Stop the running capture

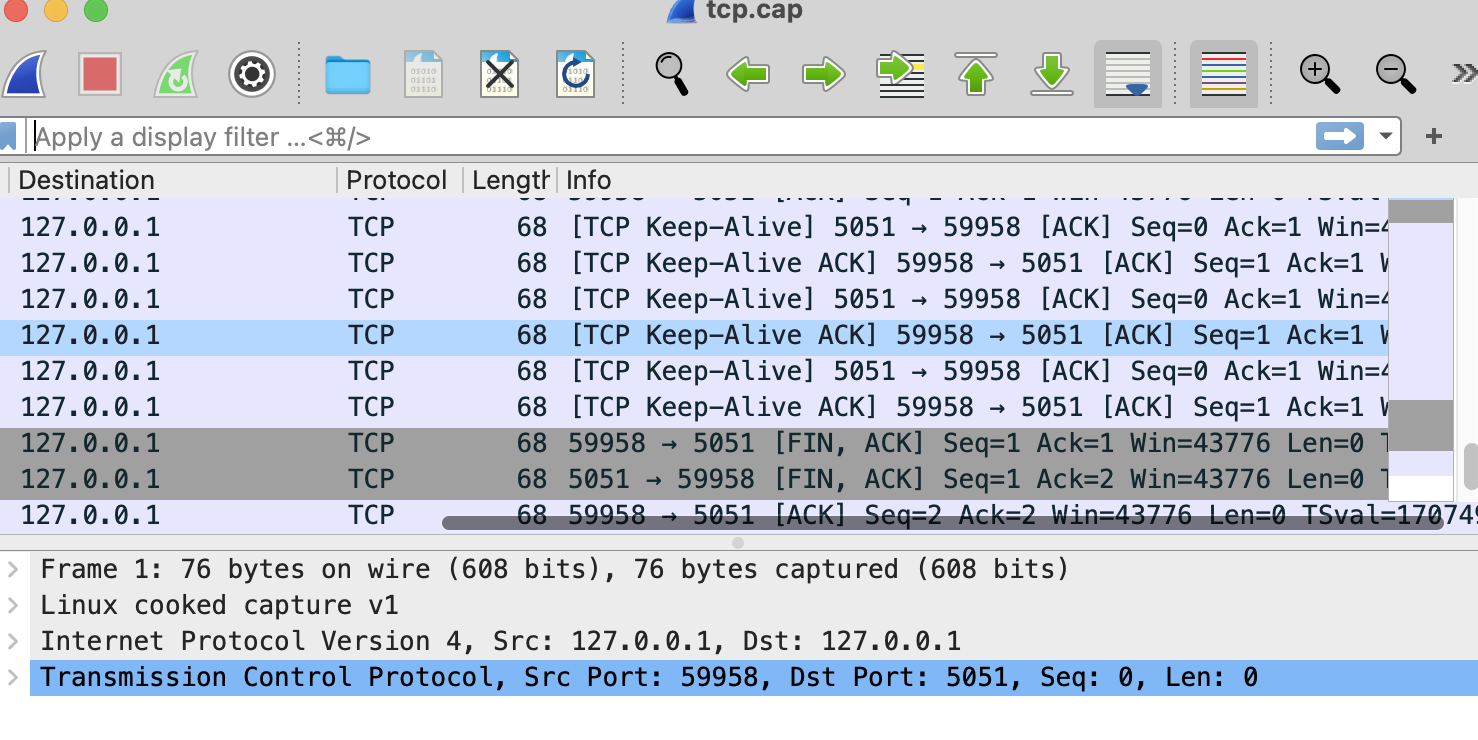[x=99, y=74]
